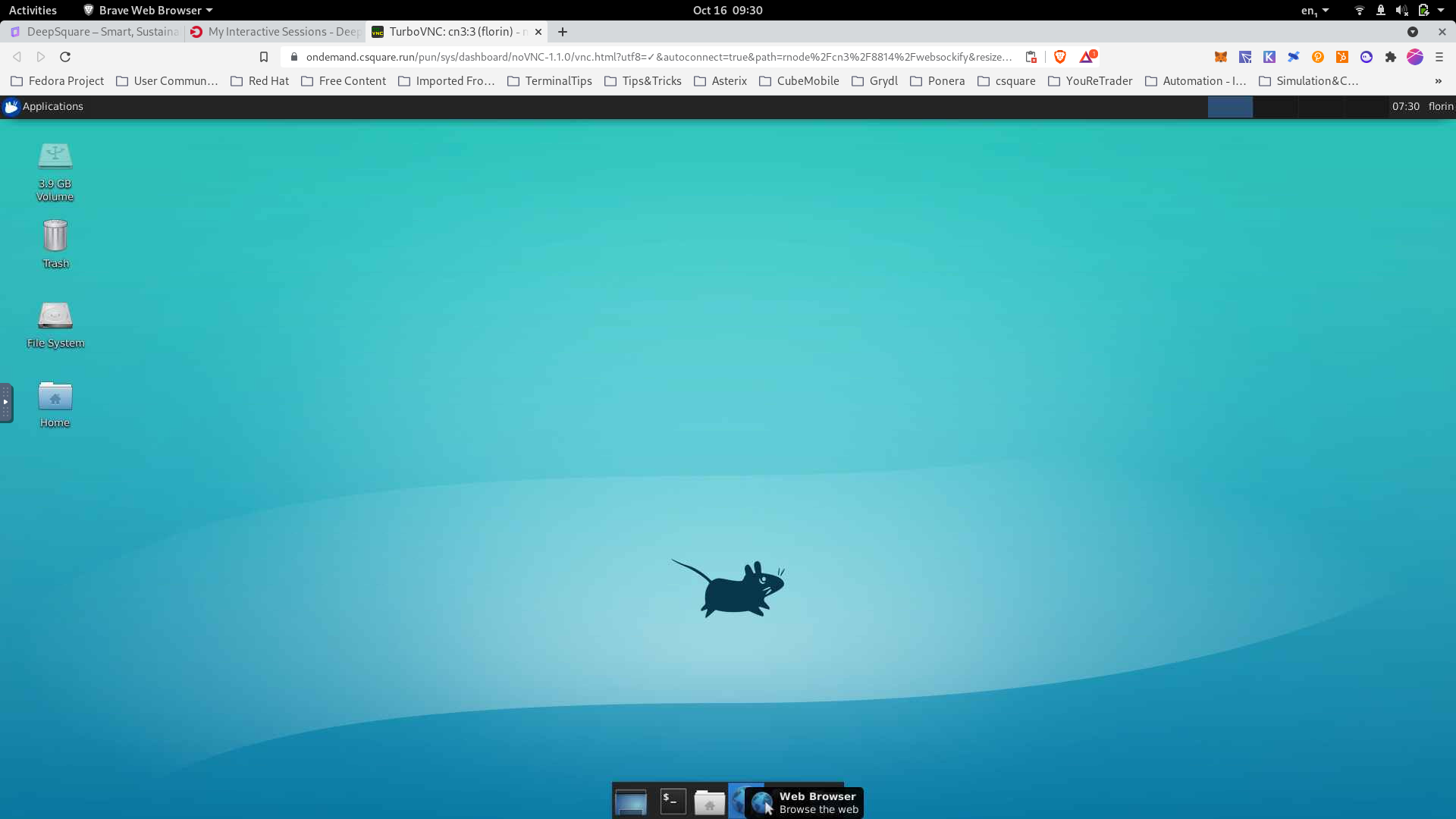The image size is (1456, 819).
Task: Open the home folder launcher in dock
Action: [x=710, y=802]
